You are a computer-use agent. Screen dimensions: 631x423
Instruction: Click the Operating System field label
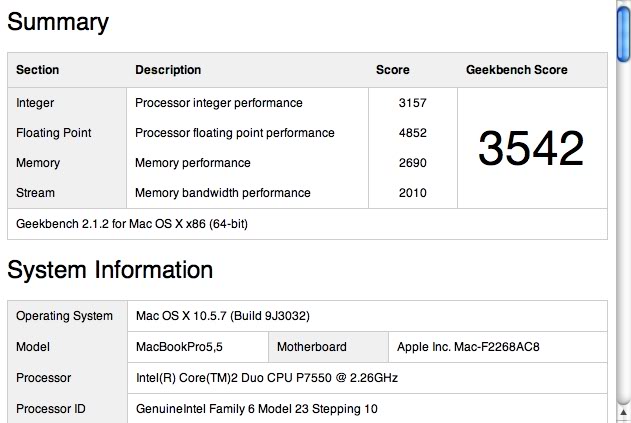click(65, 316)
